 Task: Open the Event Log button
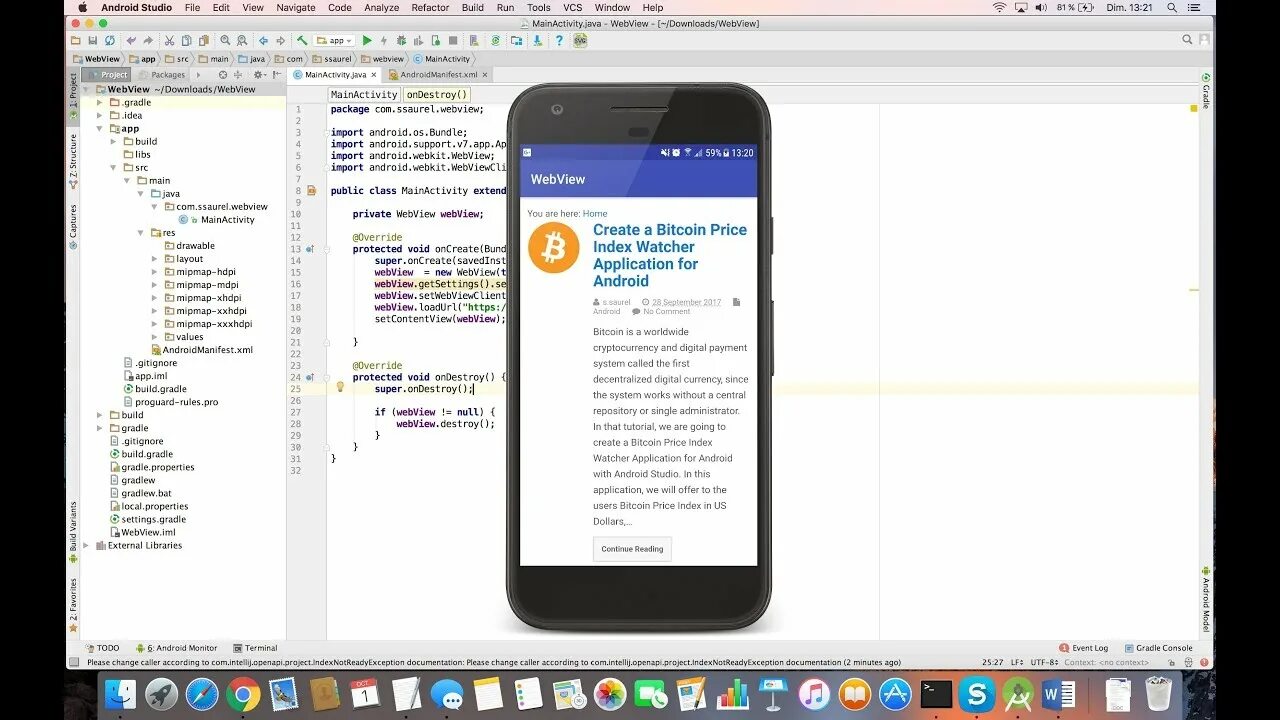[x=1083, y=648]
